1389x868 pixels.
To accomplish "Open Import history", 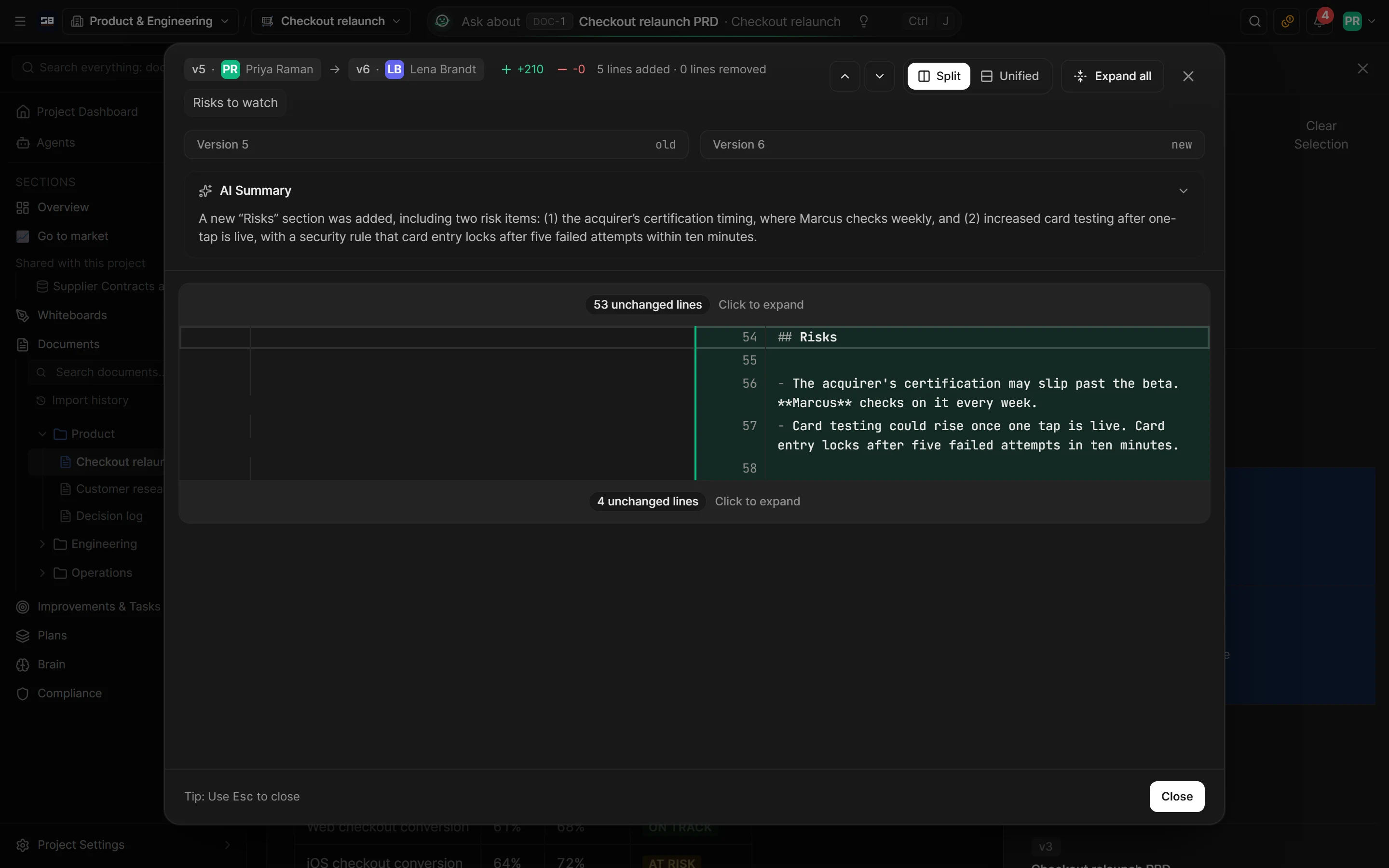I will click(90, 400).
